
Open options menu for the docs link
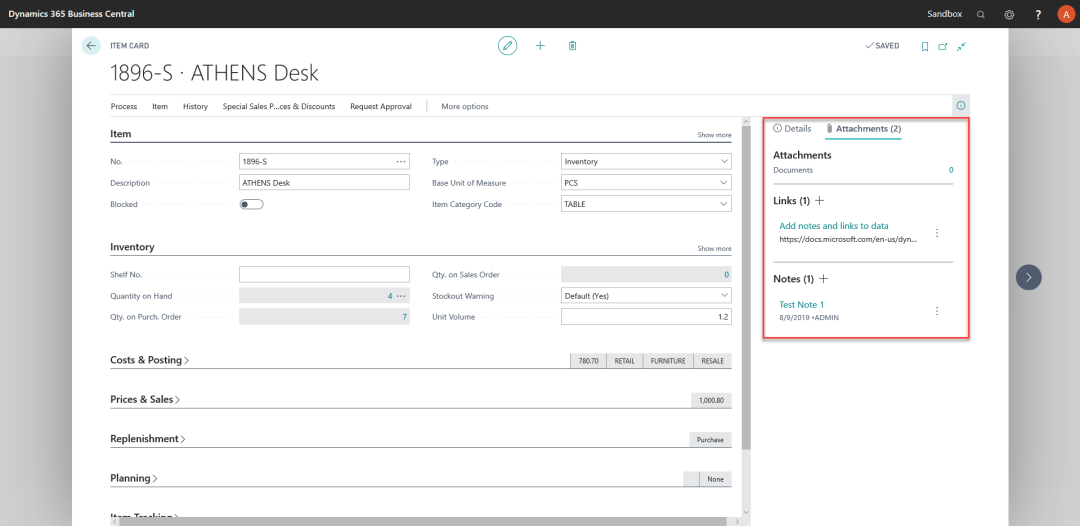click(x=937, y=233)
